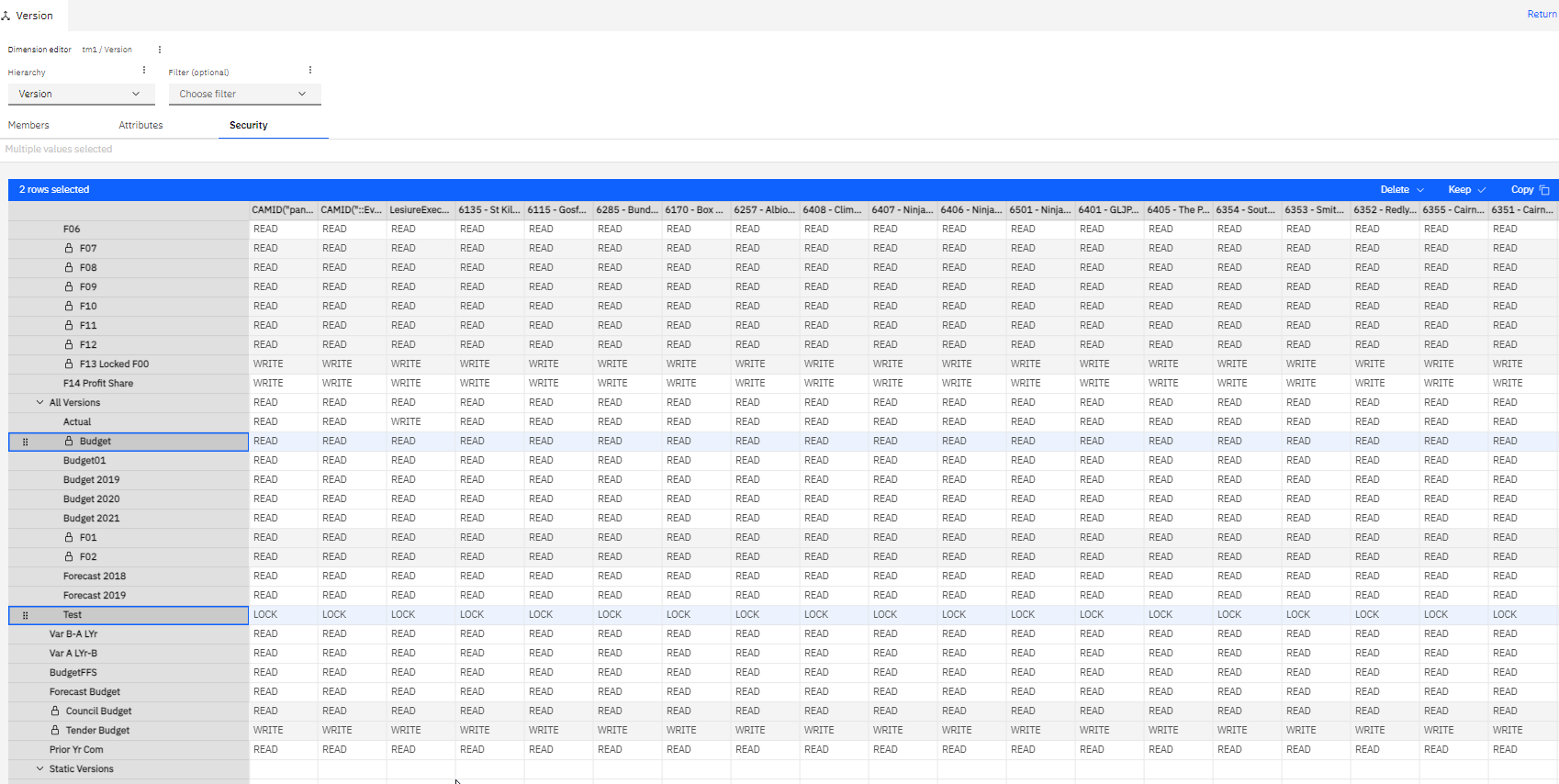Open the Hierarchy Version dropdown
1559x784 pixels.
point(81,94)
